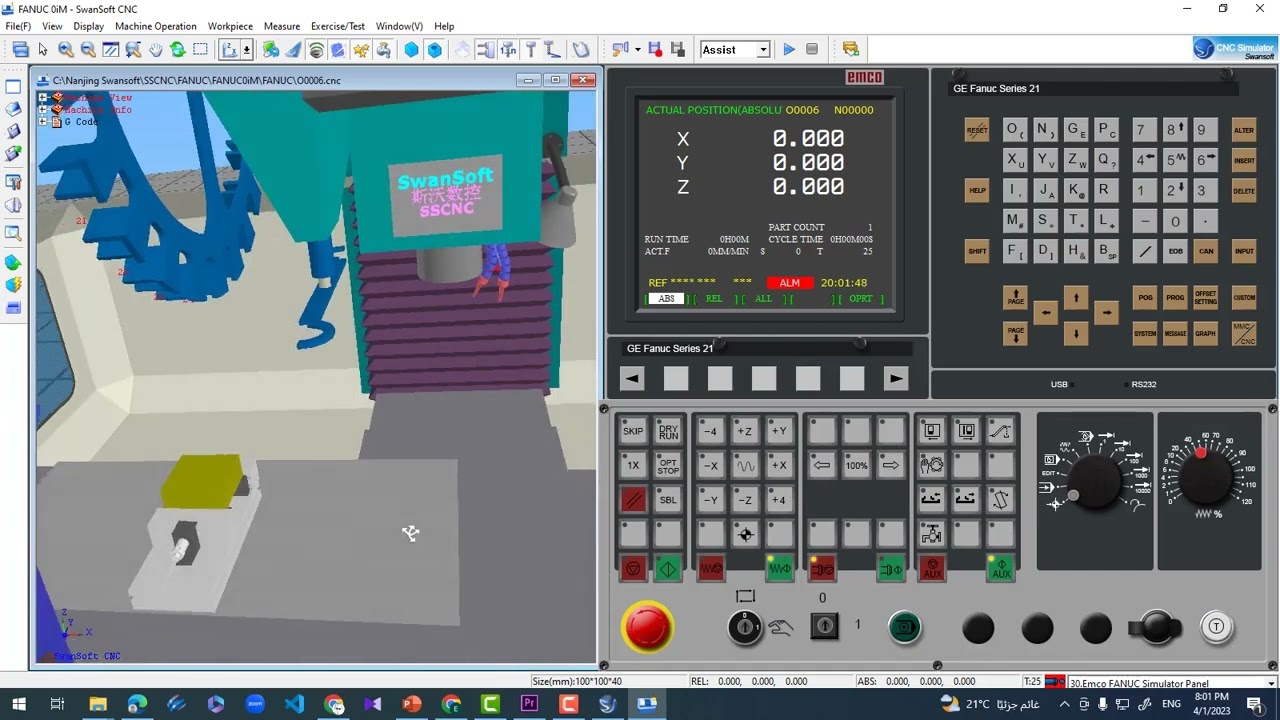Open the Workpiece menu

(x=230, y=26)
